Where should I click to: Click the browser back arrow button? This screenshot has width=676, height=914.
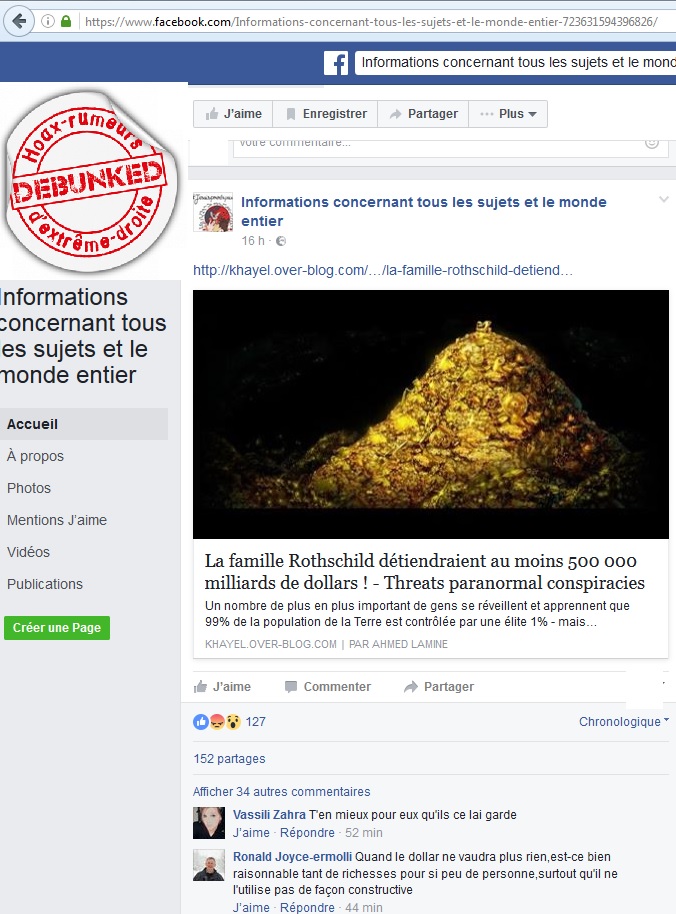pyautogui.click(x=19, y=22)
